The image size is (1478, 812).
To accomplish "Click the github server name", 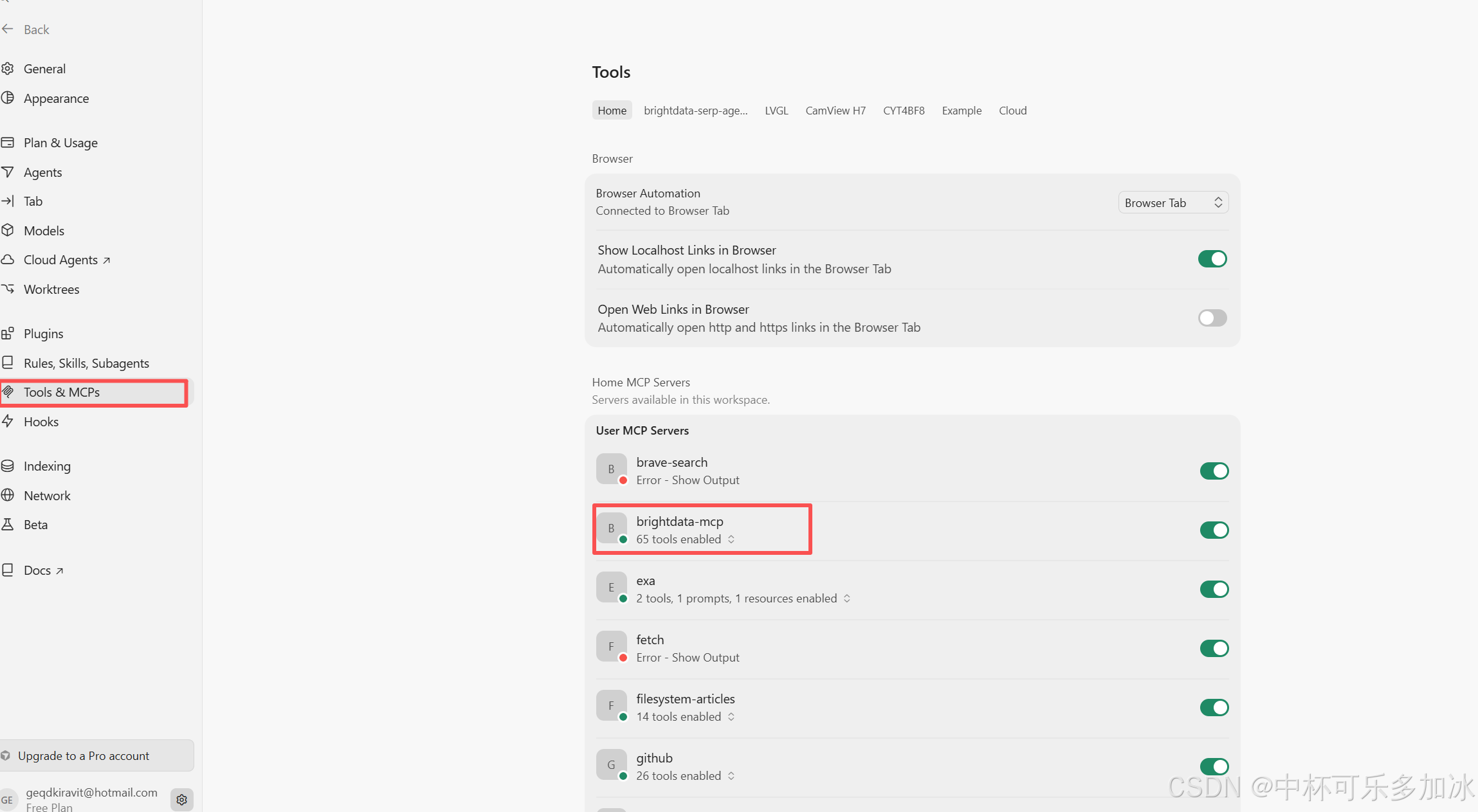I will pyautogui.click(x=654, y=758).
